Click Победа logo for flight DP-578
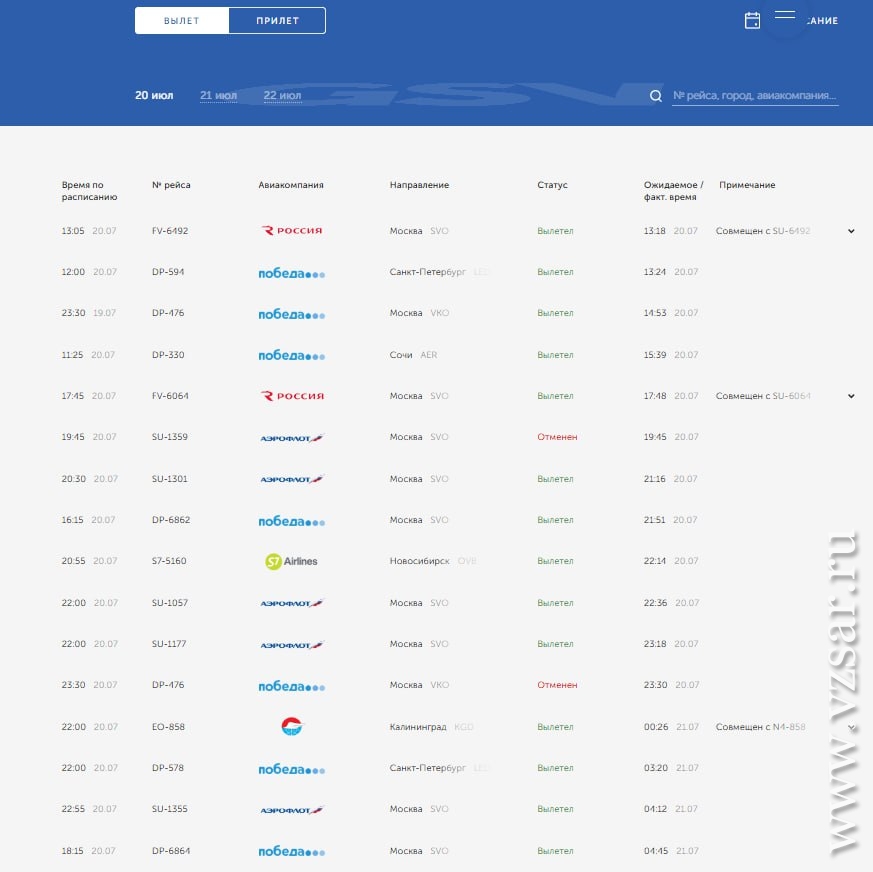This screenshot has height=872, width=873. coord(292,769)
